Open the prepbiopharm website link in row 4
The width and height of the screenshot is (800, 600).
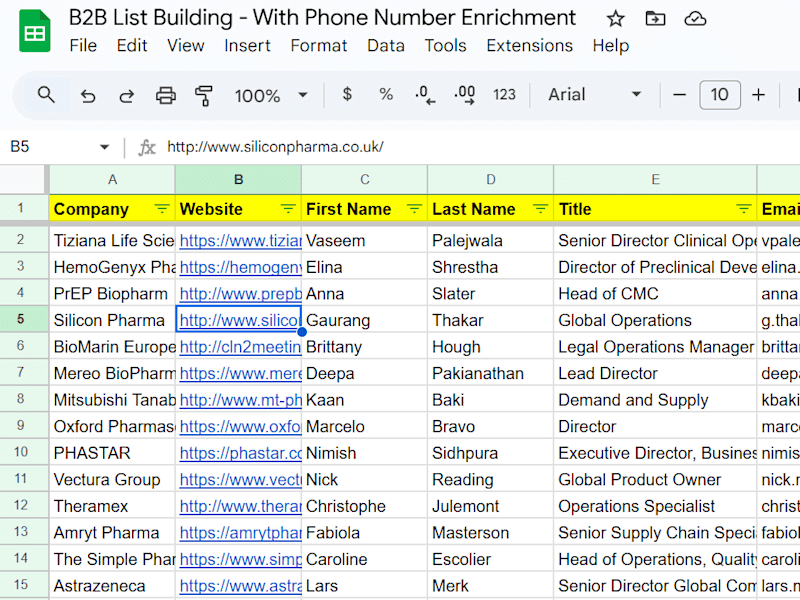tap(240, 294)
